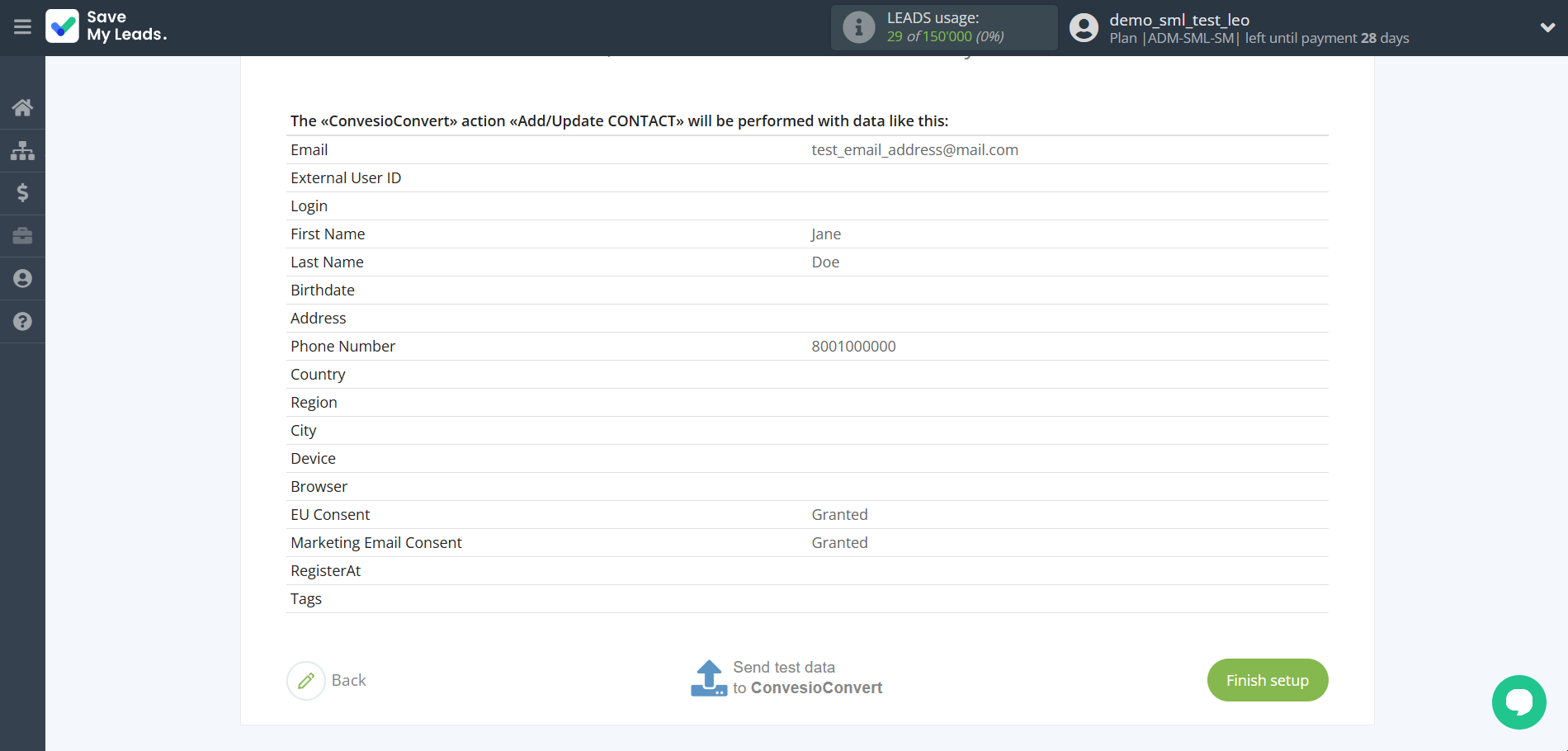The image size is (1568, 751).
Task: Click the Phone Number label
Action: 343,347
